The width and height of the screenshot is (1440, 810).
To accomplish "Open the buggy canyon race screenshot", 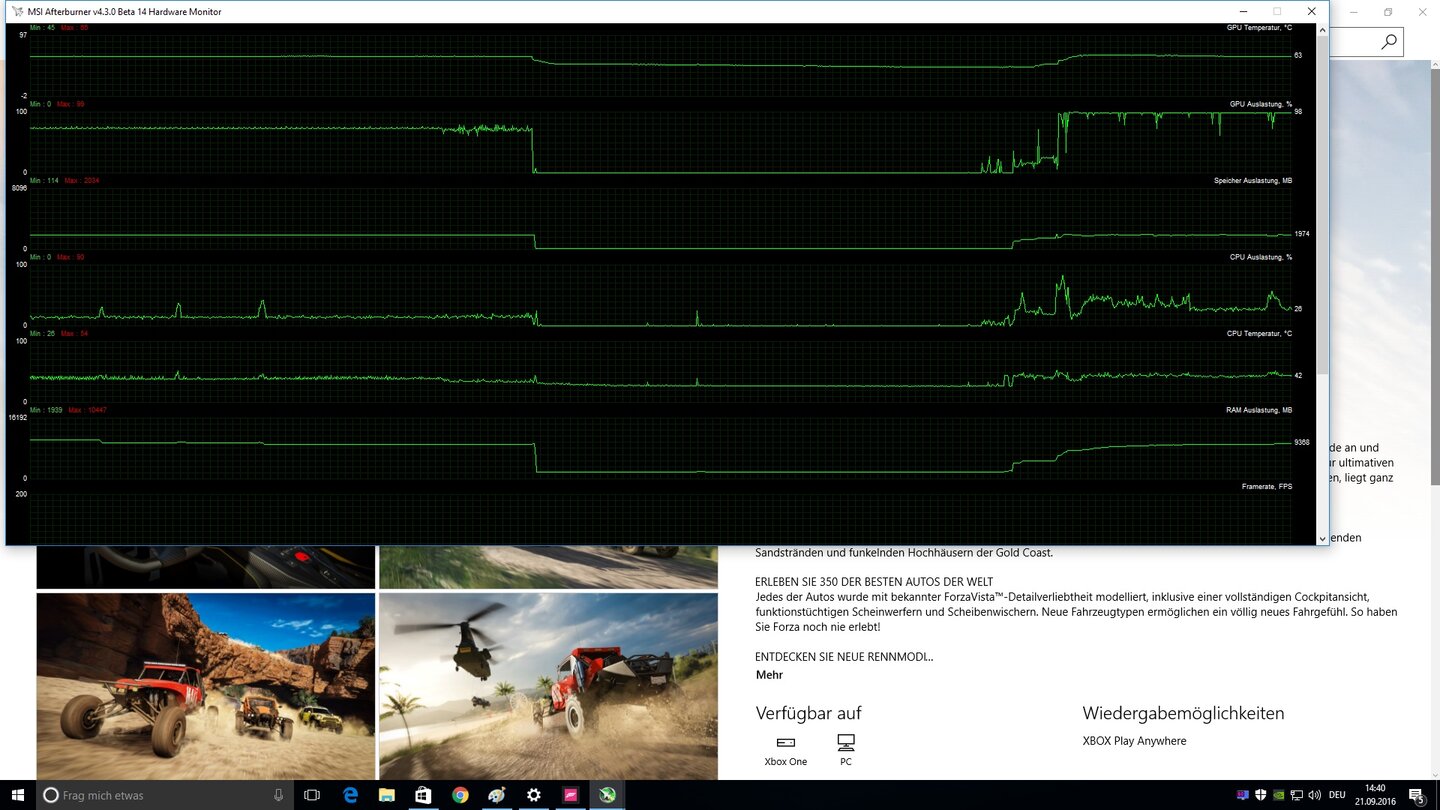I will coord(206,686).
